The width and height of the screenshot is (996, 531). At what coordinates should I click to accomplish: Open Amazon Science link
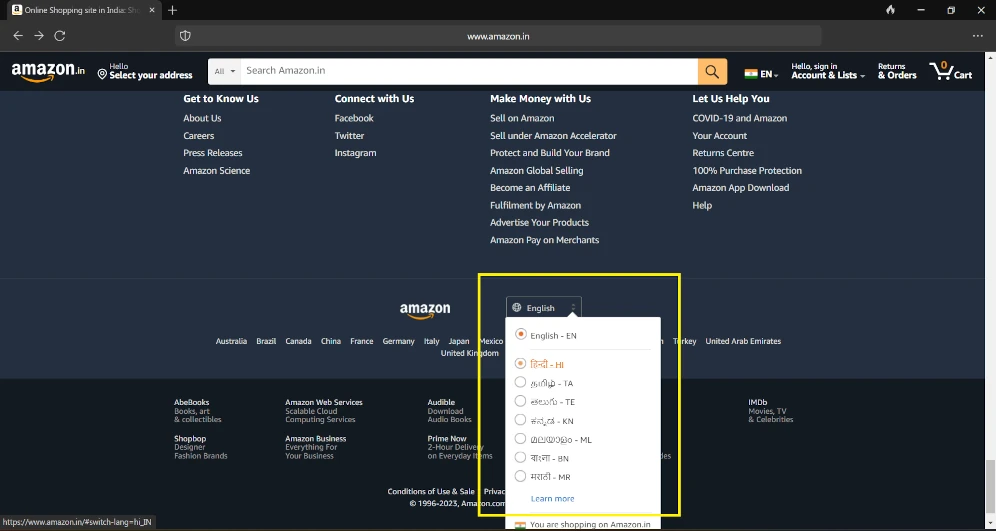pyautogui.click(x=217, y=171)
